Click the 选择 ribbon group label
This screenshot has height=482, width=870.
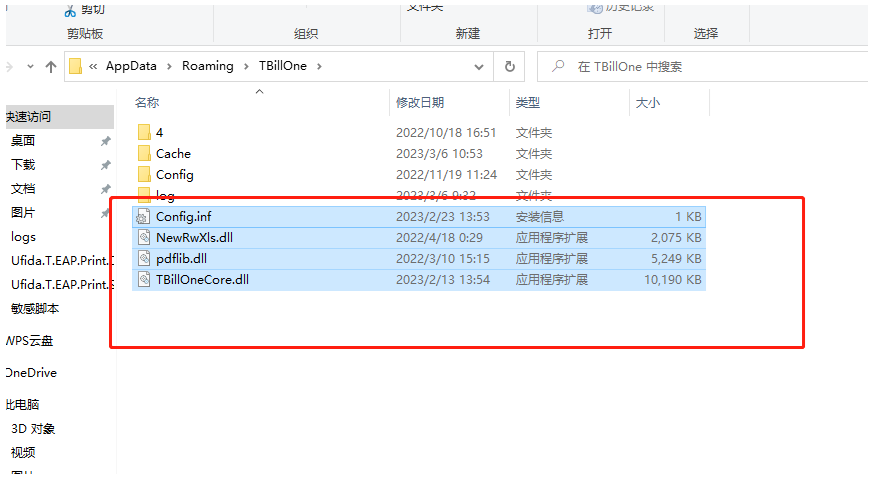[706, 34]
